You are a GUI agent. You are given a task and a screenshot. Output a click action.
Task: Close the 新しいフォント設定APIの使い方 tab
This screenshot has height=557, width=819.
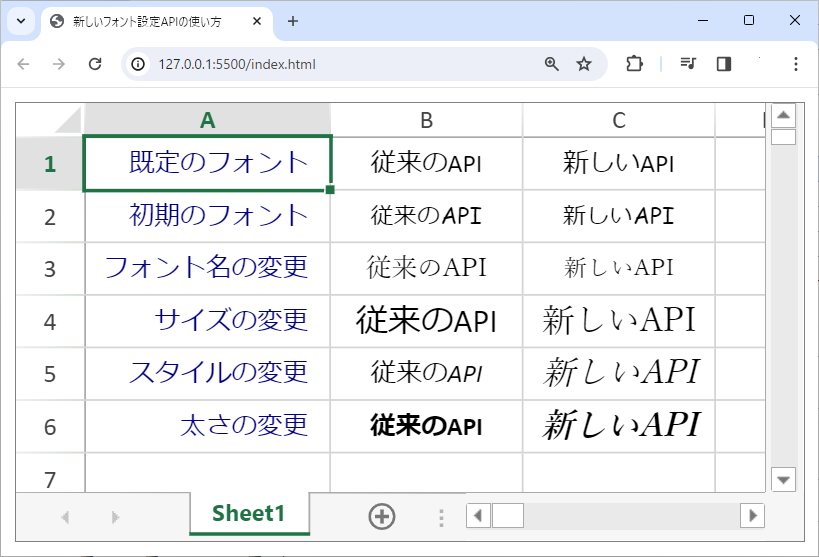coord(256,21)
